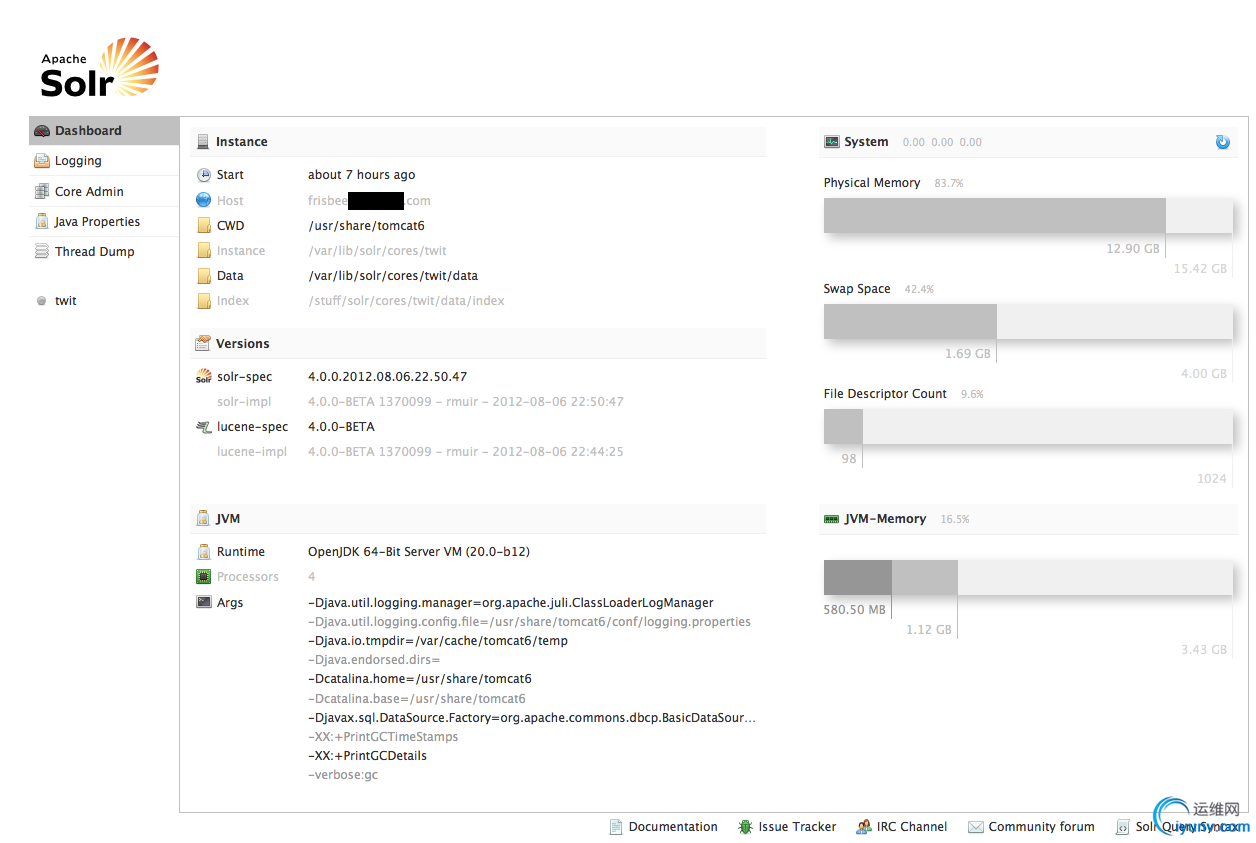The image size is (1256, 843).
Task: Click the clock icon beside Start
Action: [x=204, y=175]
